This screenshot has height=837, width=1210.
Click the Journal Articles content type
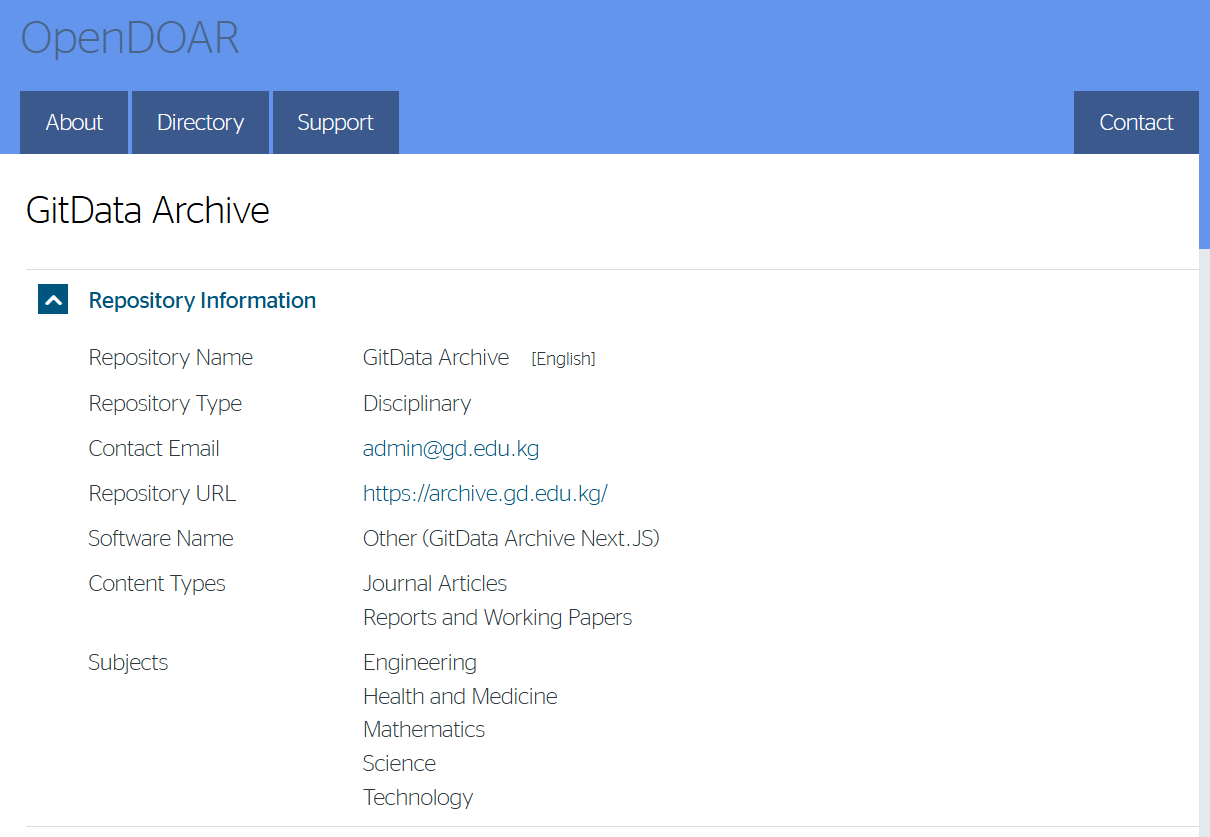[x=435, y=583]
